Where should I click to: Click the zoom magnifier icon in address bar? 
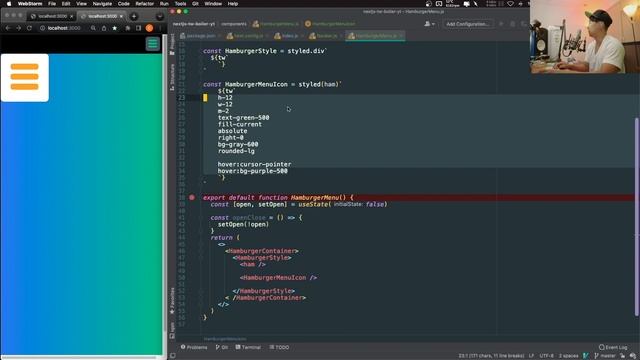(93, 28)
